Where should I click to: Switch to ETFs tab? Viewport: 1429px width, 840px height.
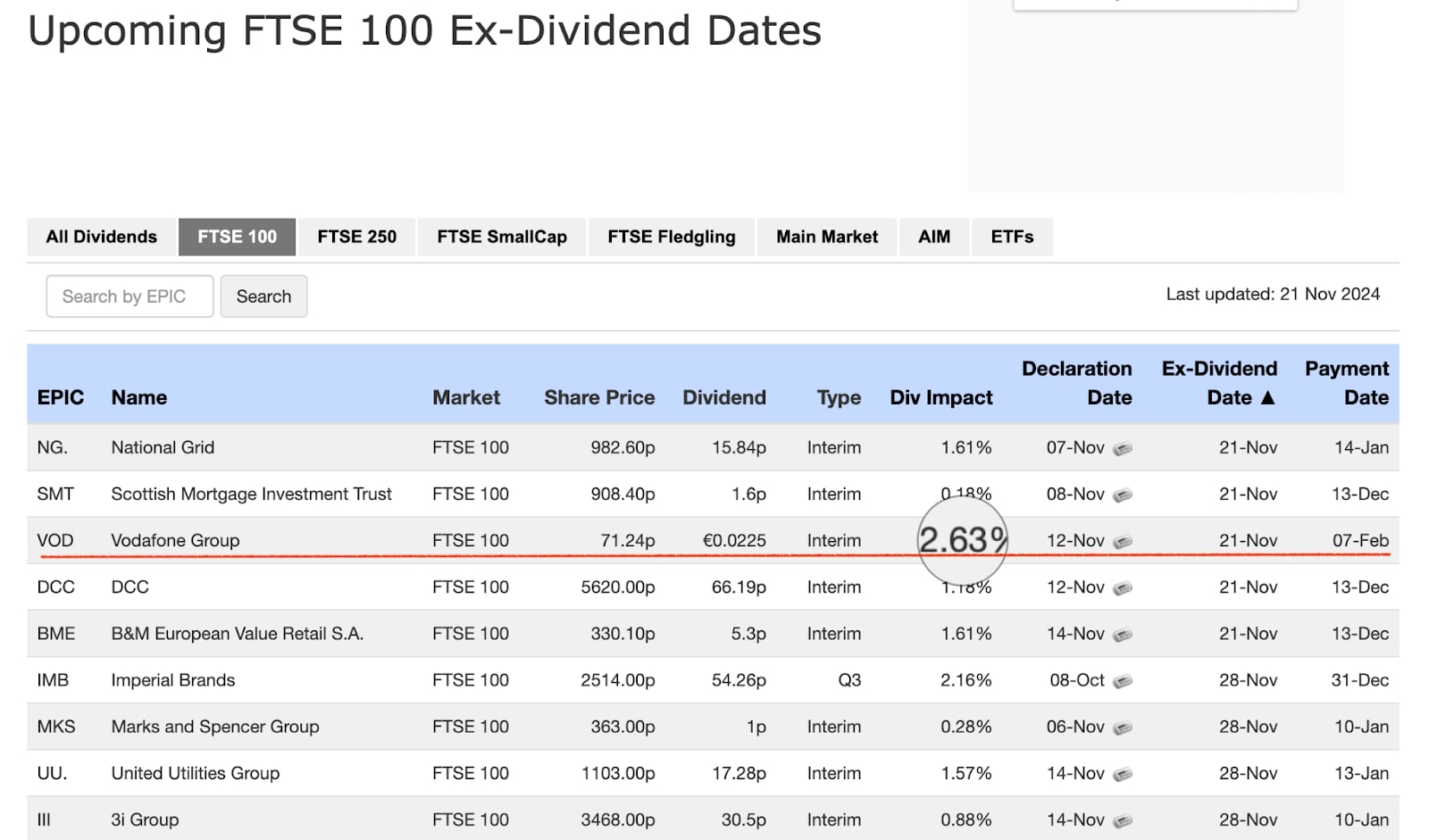[x=1012, y=237]
